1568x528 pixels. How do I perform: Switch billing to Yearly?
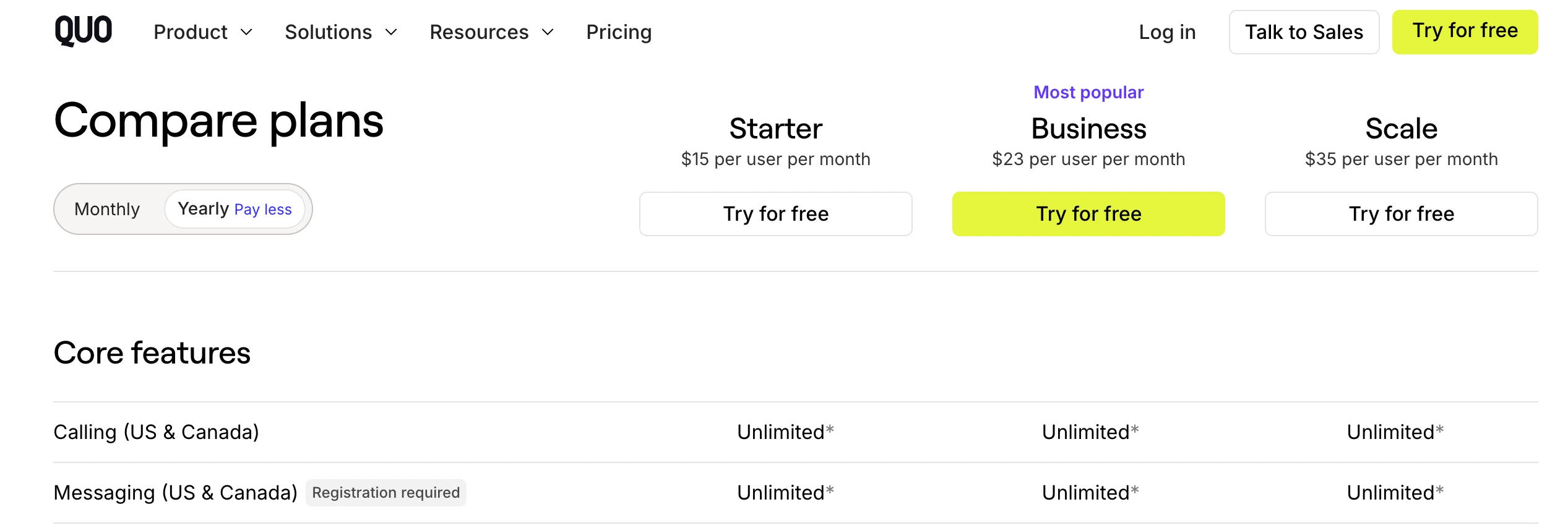(x=235, y=209)
